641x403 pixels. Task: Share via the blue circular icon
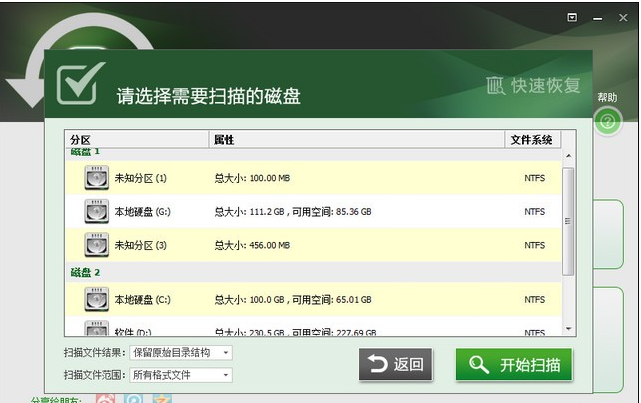(134, 399)
